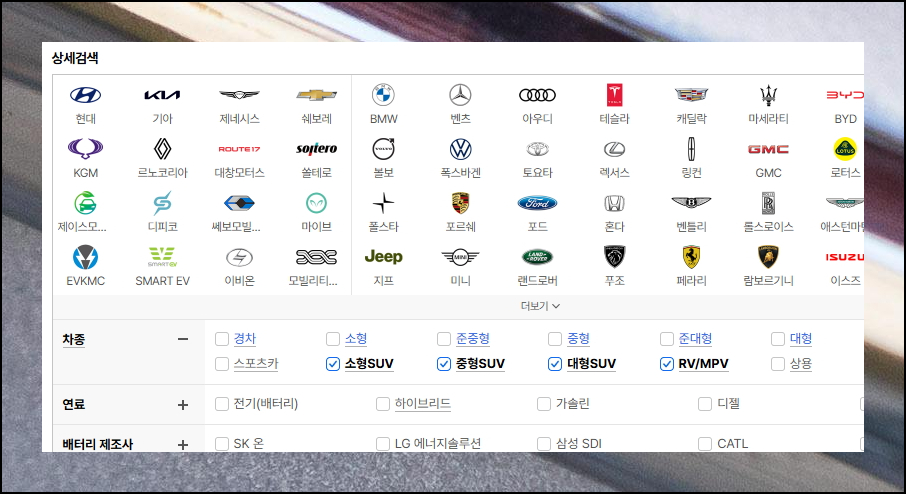Select the Lincoln (링컨) brand logo
The height and width of the screenshot is (494, 906).
[x=691, y=149]
